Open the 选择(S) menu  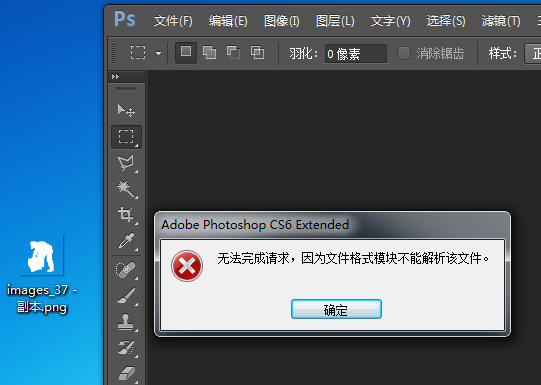446,21
